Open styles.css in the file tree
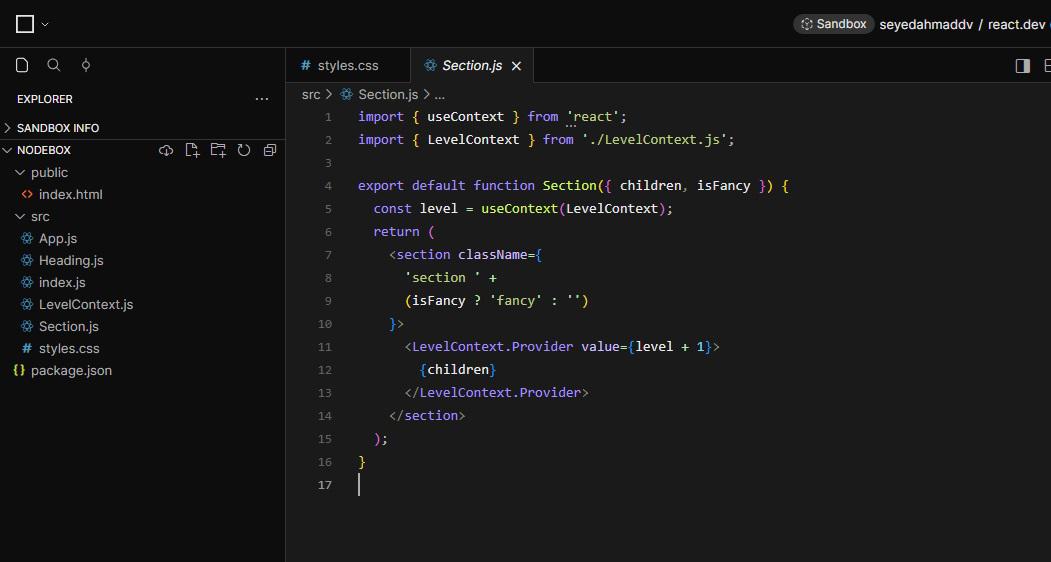1051x562 pixels. pyautogui.click(x=69, y=349)
